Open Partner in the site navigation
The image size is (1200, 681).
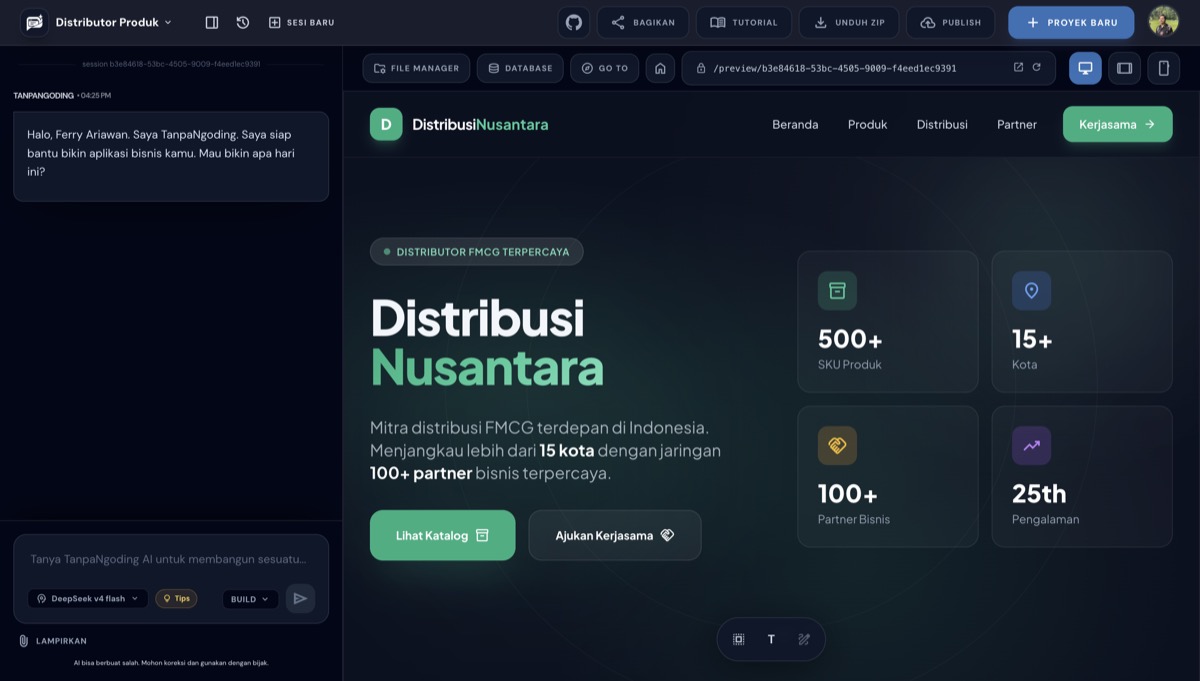[x=1017, y=124]
